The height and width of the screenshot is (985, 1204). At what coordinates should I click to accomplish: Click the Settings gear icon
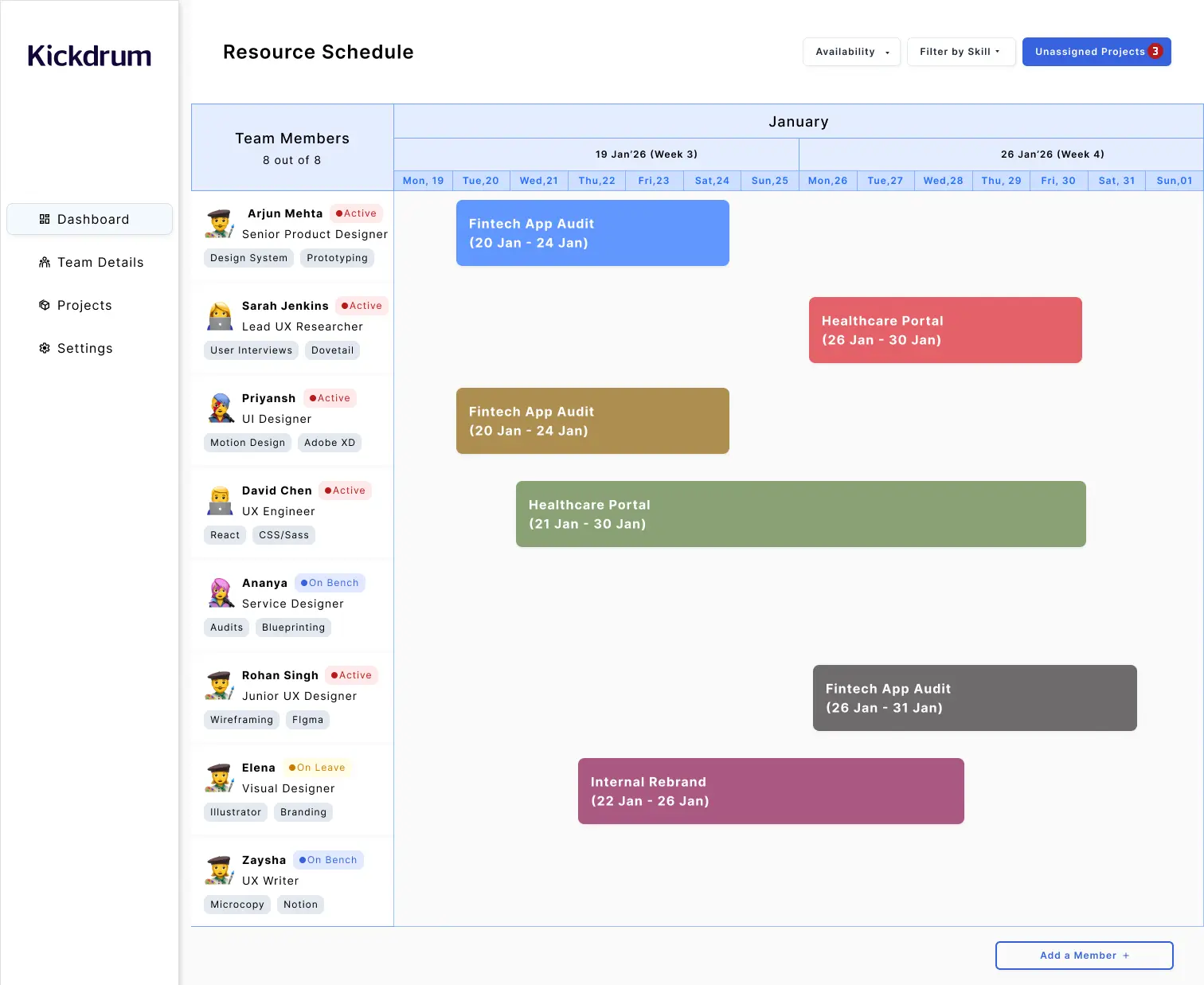point(45,348)
